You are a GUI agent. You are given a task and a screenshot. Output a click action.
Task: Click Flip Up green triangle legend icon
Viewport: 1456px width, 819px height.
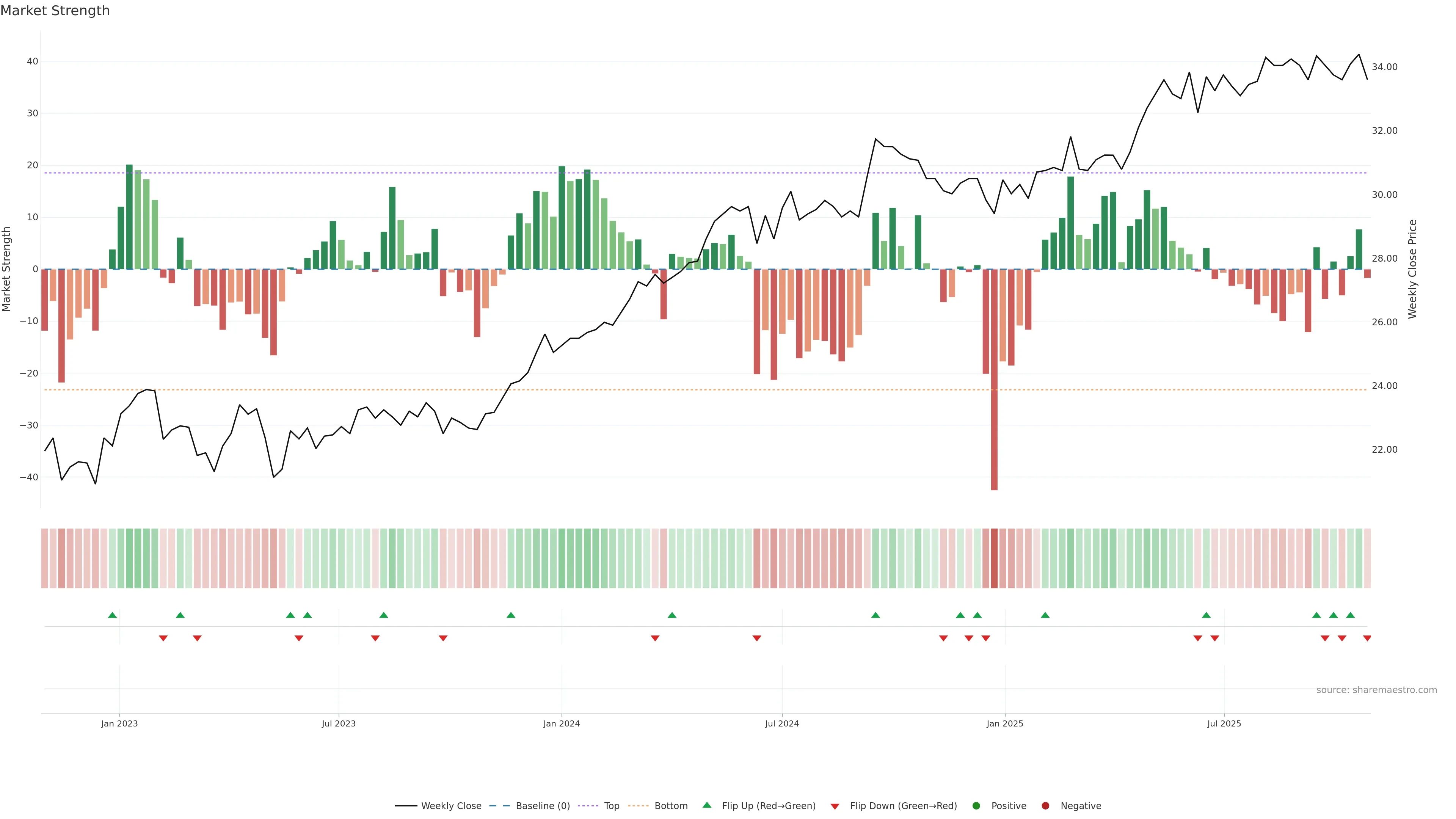[706, 805]
